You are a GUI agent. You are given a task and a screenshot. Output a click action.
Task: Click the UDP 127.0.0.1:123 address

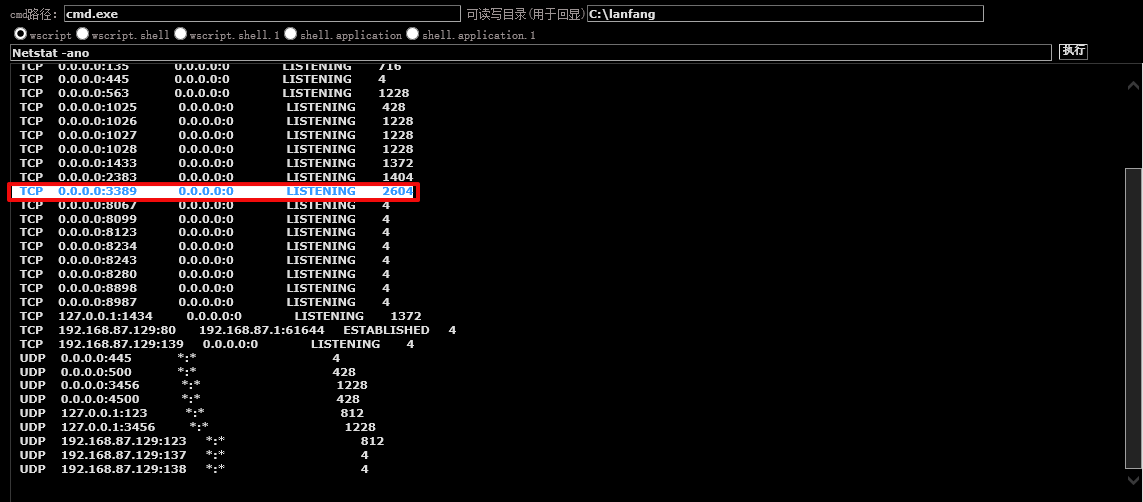pyautogui.click(x=104, y=413)
